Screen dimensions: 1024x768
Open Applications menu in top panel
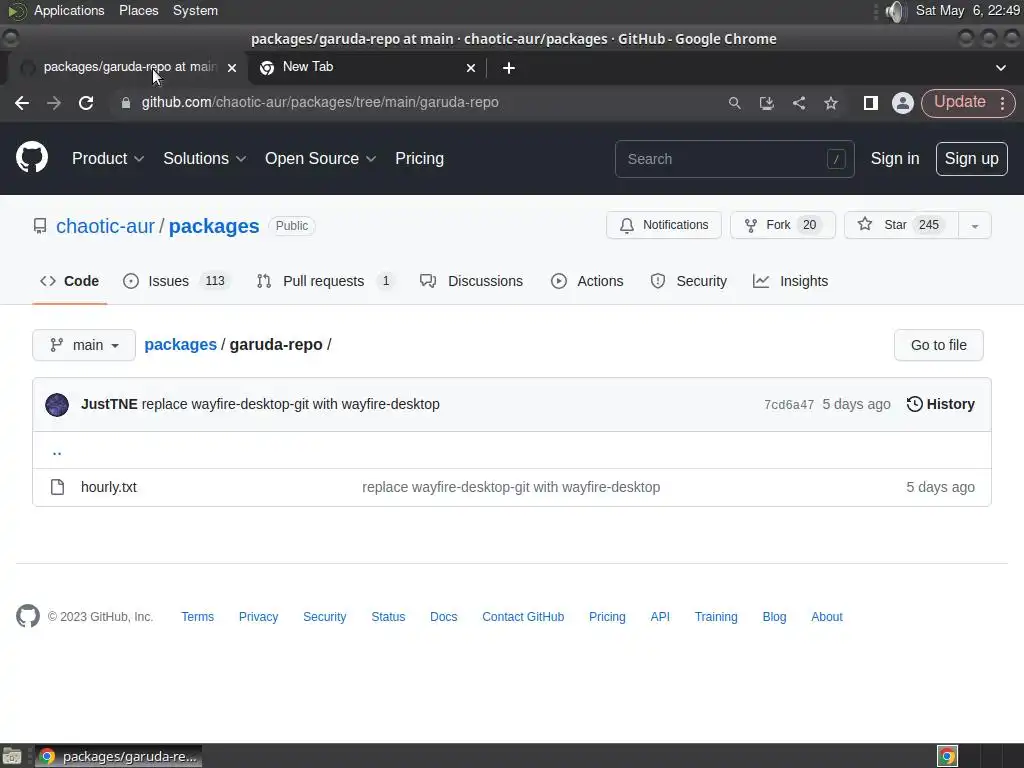pos(69,10)
